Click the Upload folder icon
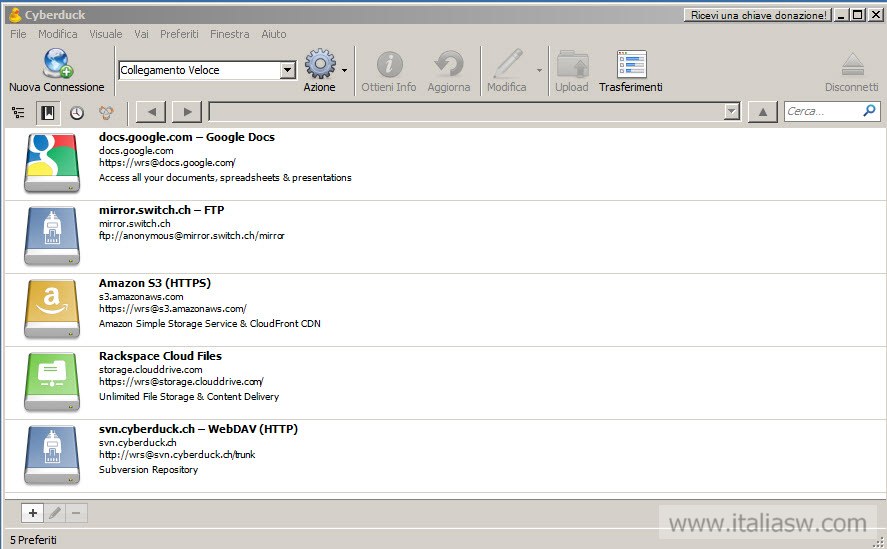This screenshot has width=887, height=549. click(x=572, y=64)
